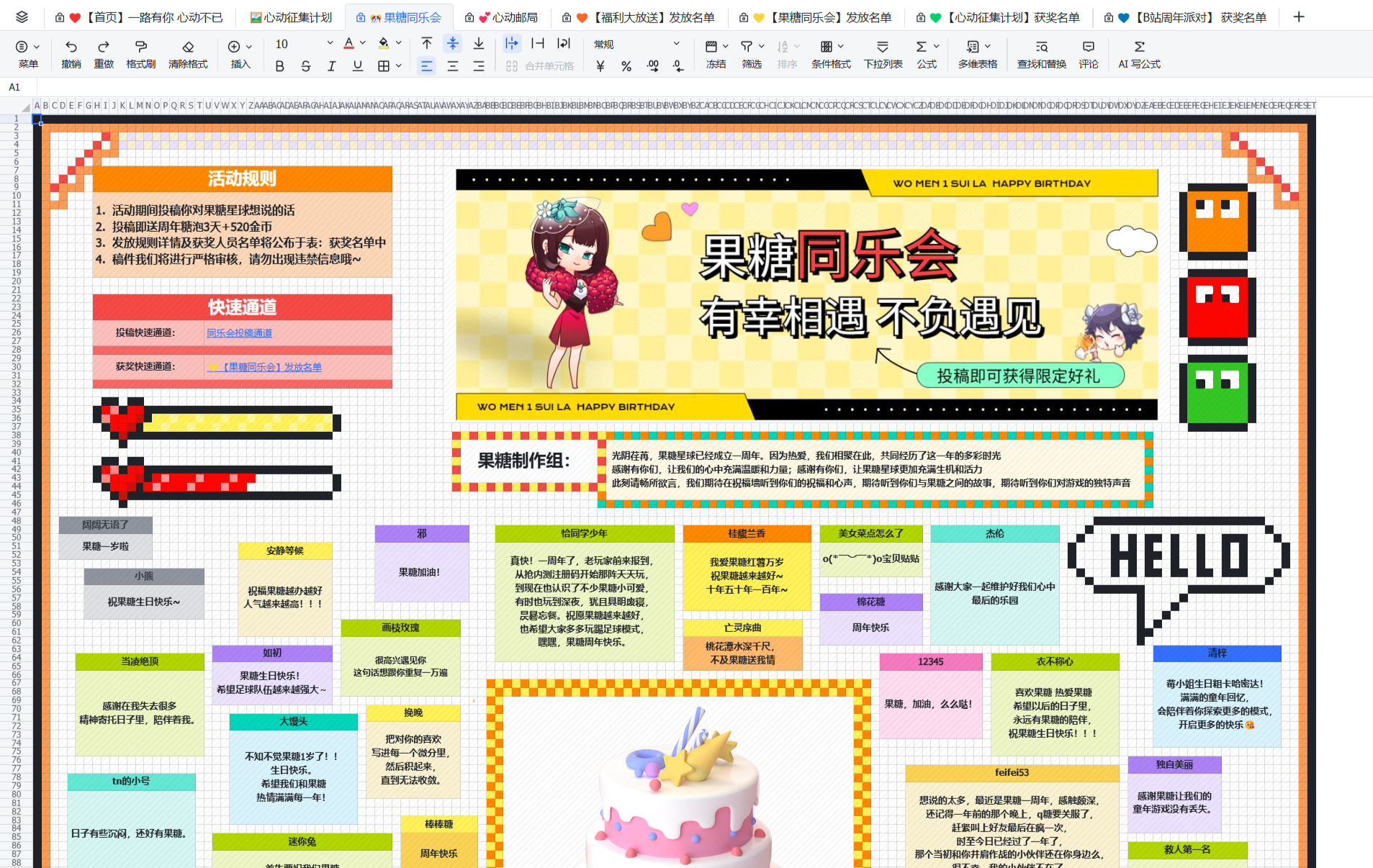Expand the number format 常规 dropdown
The height and width of the screenshot is (868, 1373).
pyautogui.click(x=676, y=44)
